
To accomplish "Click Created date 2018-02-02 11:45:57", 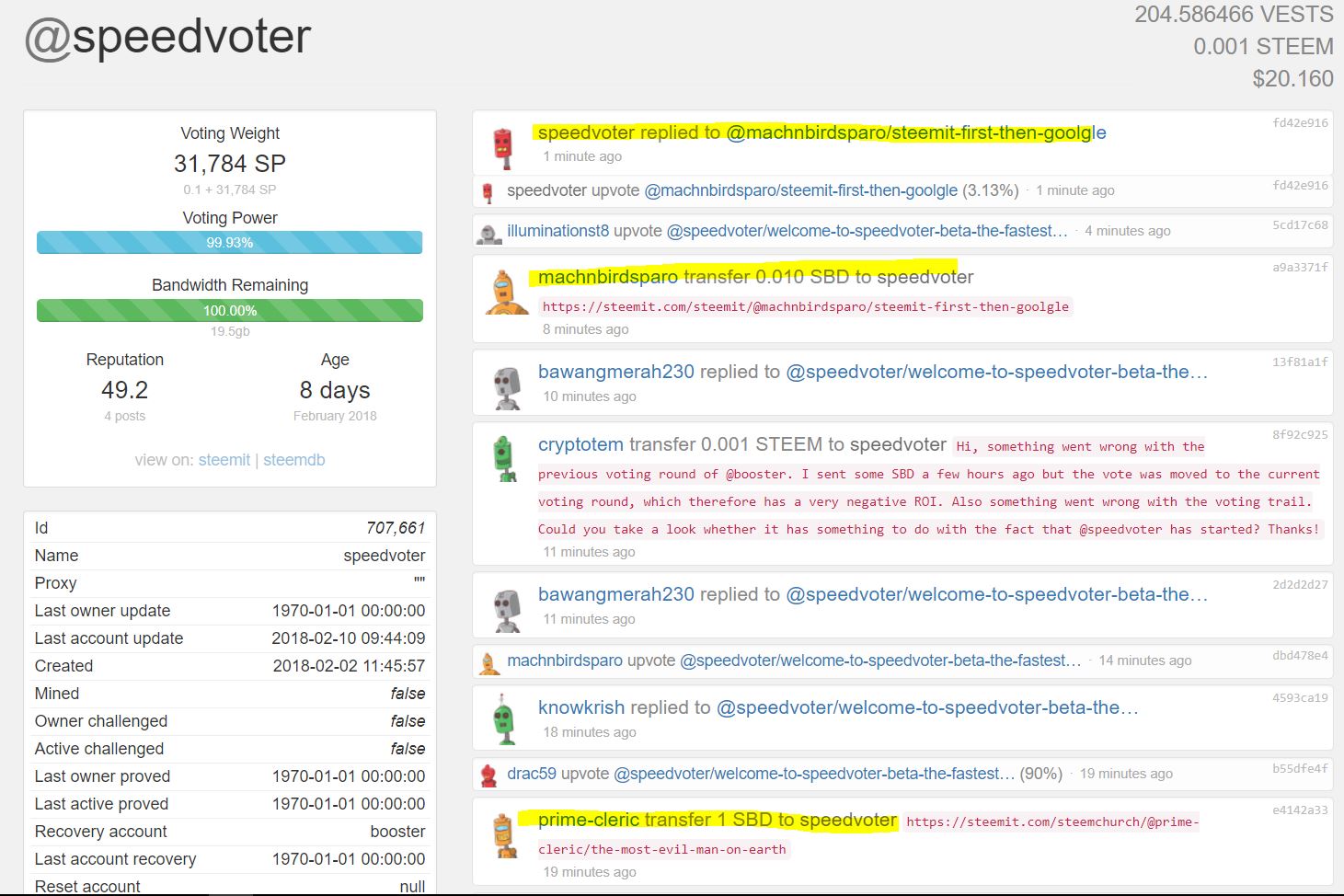I will tap(349, 666).
